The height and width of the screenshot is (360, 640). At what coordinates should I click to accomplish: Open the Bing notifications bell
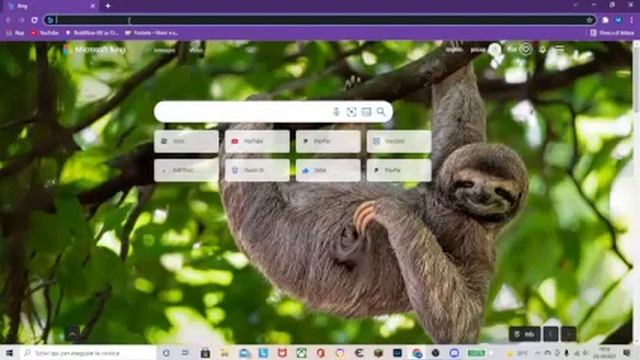pyautogui.click(x=542, y=49)
